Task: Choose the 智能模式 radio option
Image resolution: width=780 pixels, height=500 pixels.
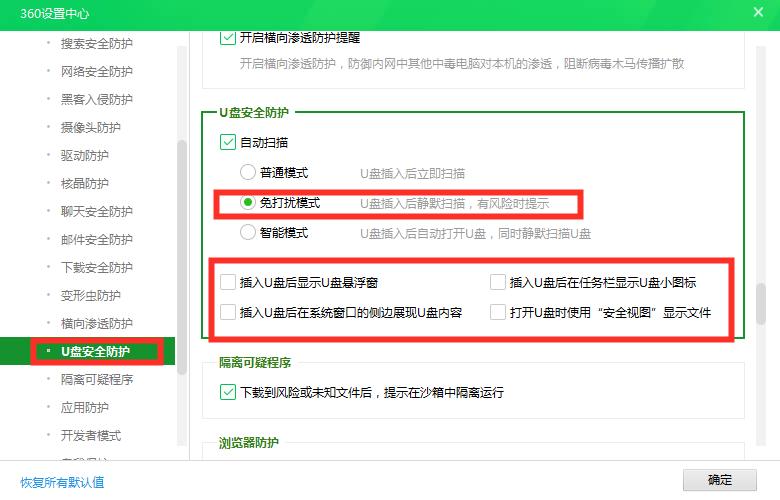Action: click(x=248, y=232)
